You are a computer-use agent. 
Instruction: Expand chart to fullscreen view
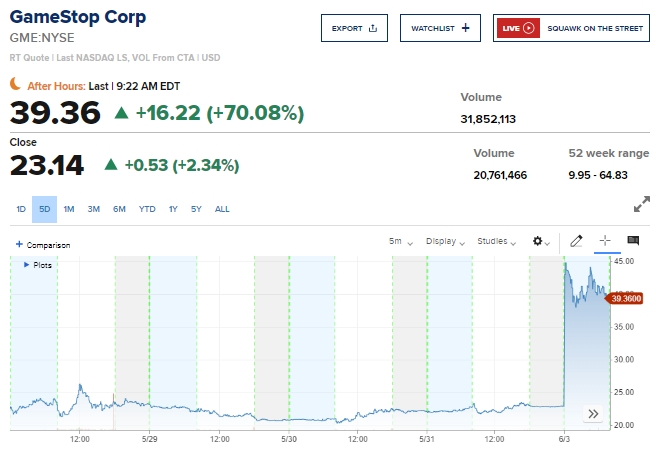641,204
